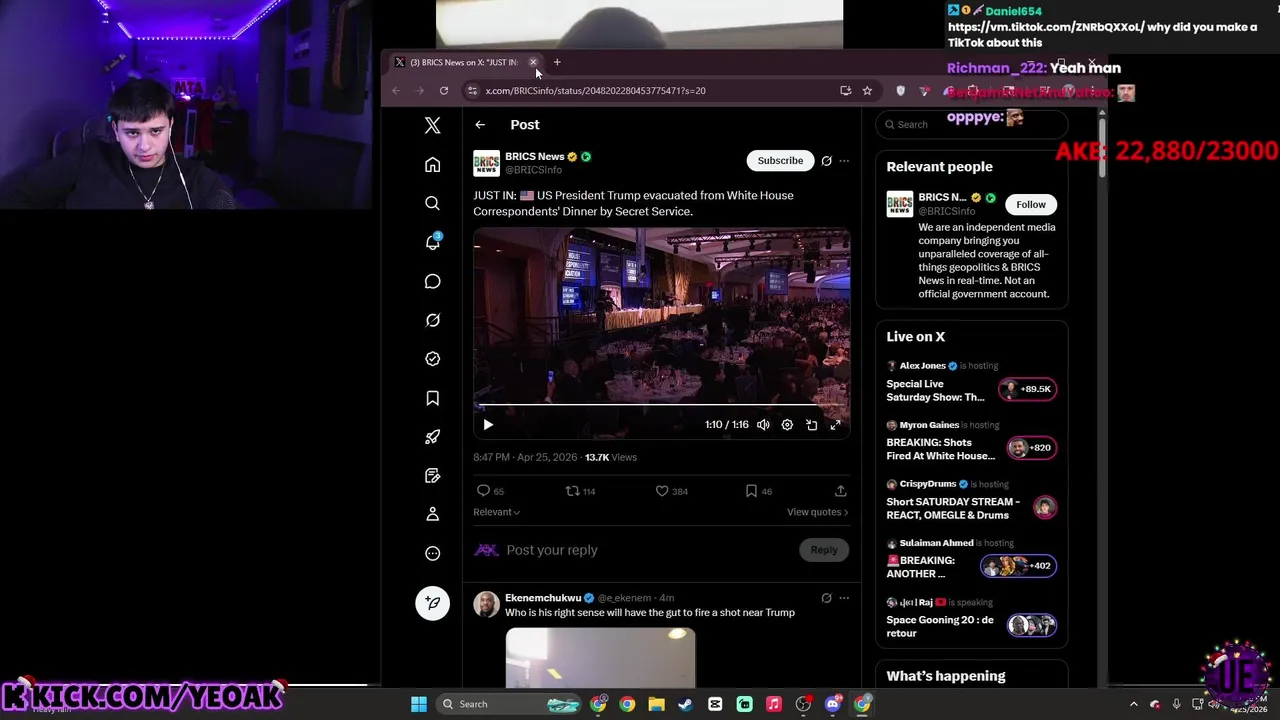Screen dimensions: 1280x720
Task: Click the 13.7K Views count
Action: [x=611, y=457]
